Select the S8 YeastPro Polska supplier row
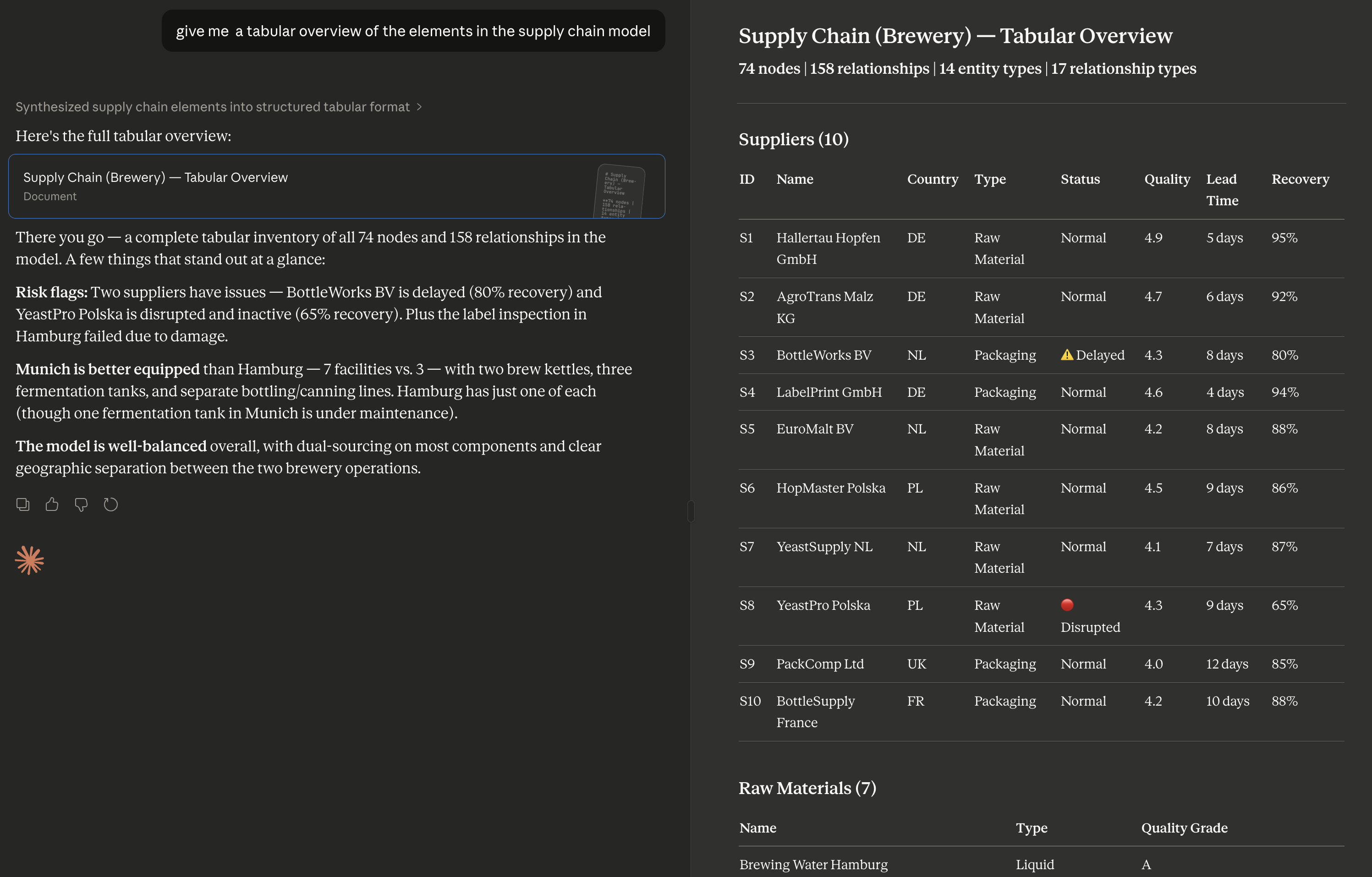This screenshot has width=1372, height=877. 969,615
